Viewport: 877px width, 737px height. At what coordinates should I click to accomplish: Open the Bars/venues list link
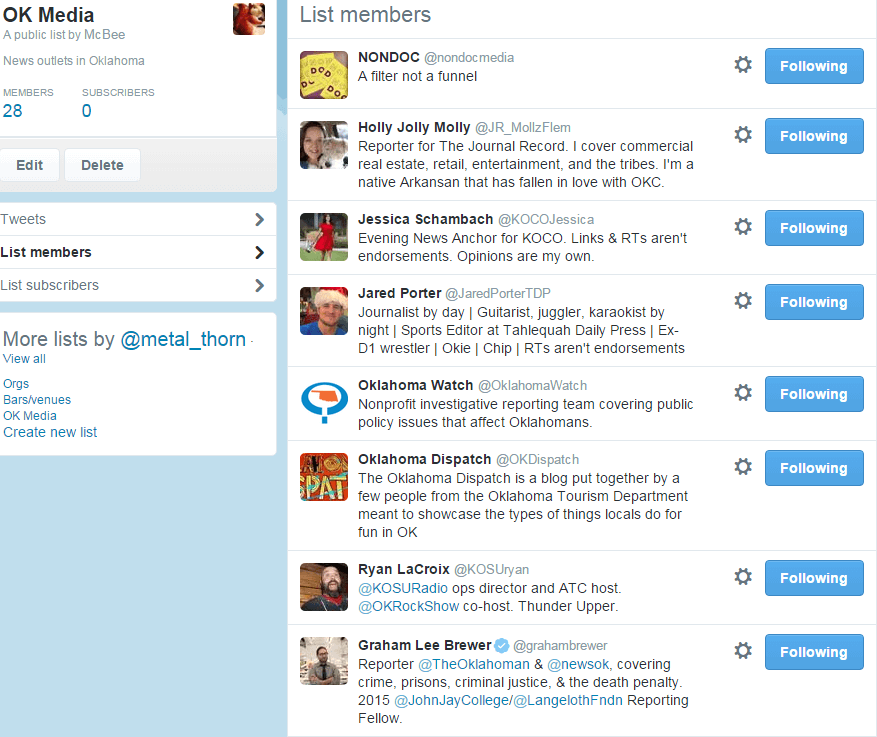[x=37, y=400]
